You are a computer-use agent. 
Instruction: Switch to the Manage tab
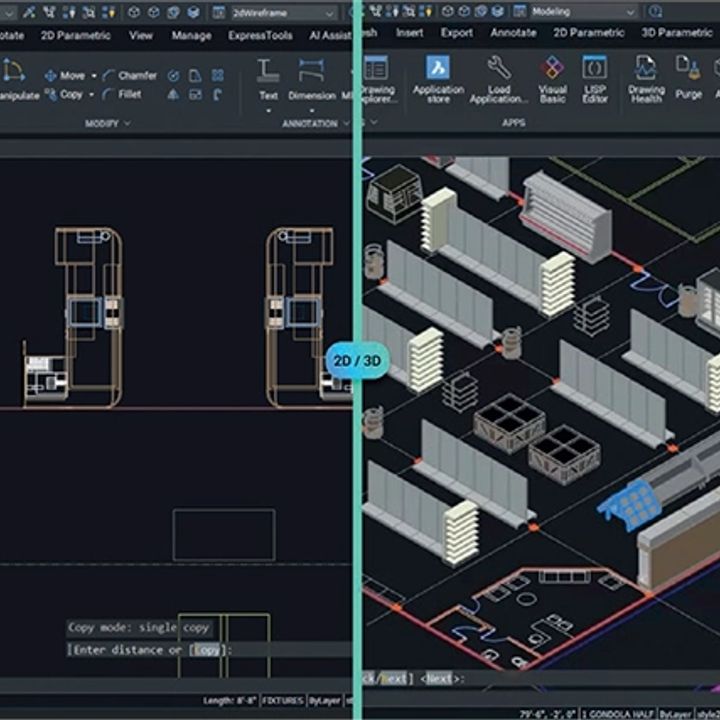point(191,35)
